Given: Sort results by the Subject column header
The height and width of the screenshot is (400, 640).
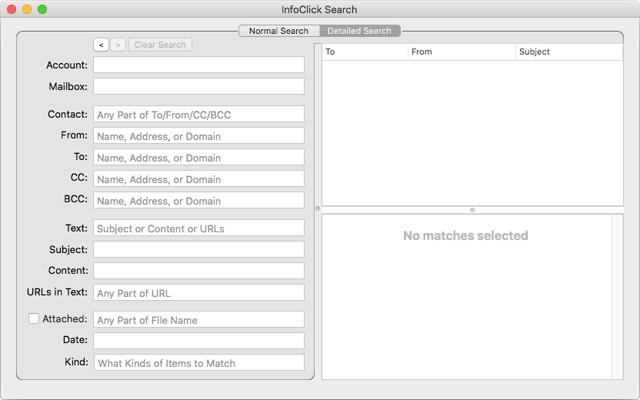Looking at the screenshot, I should click(x=569, y=52).
